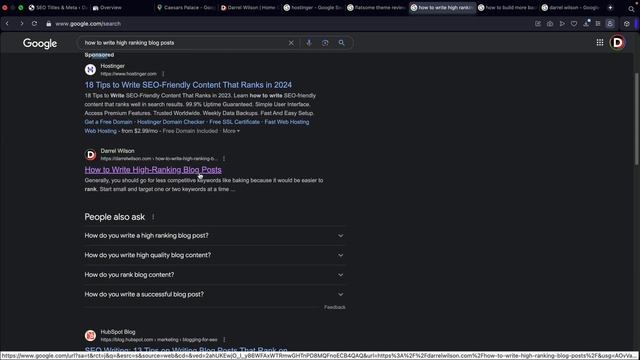This screenshot has height=360, width=640.
Task: Open the tab search magnifier icon
Action: point(631,8)
